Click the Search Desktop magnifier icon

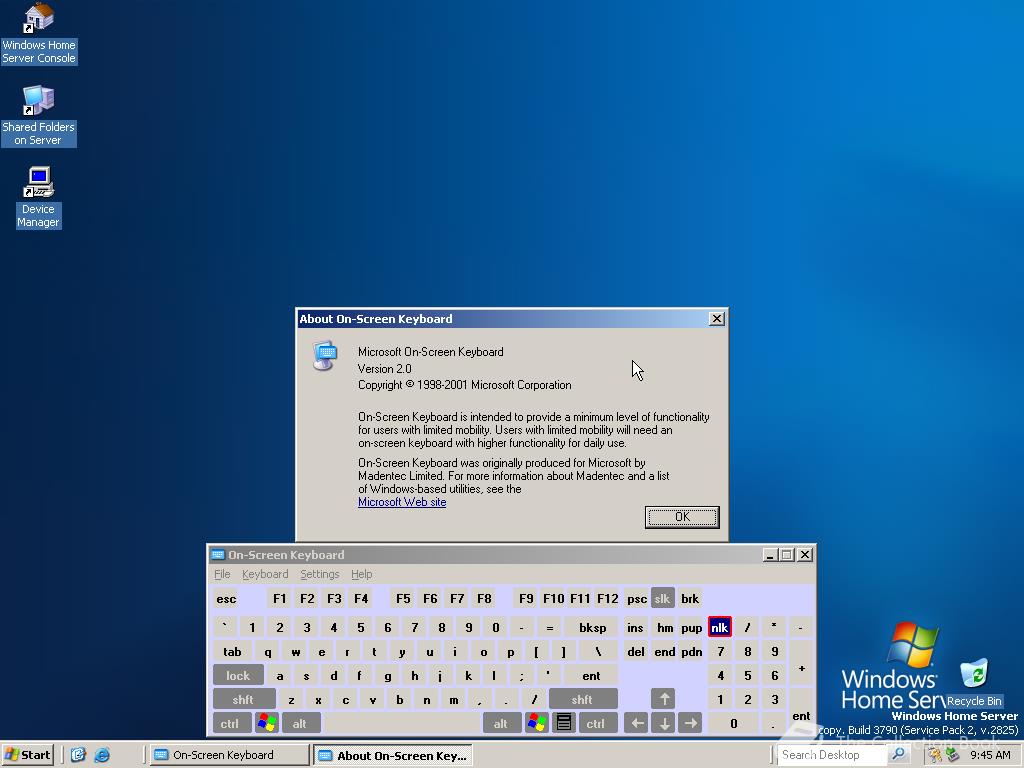coord(899,755)
